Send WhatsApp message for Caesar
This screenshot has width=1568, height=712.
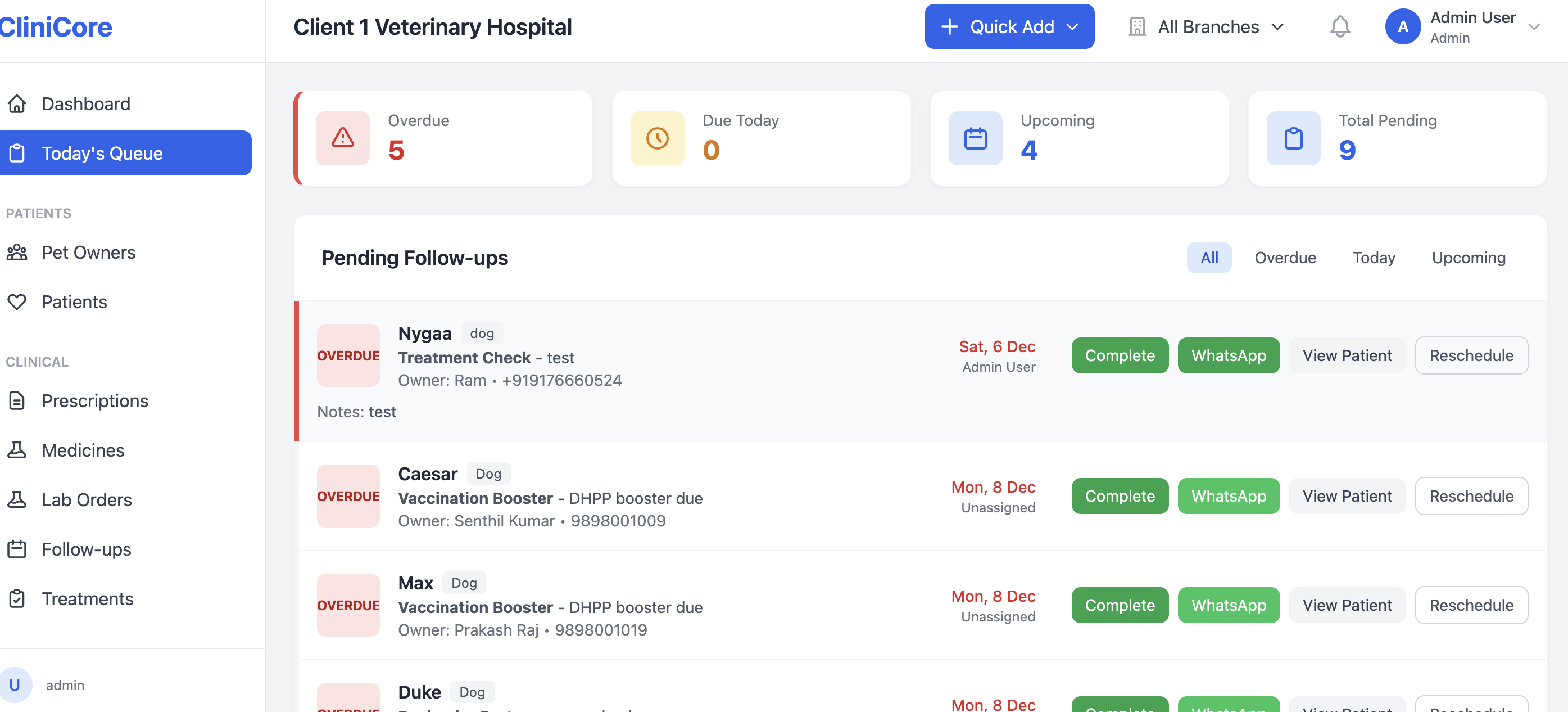coord(1229,496)
